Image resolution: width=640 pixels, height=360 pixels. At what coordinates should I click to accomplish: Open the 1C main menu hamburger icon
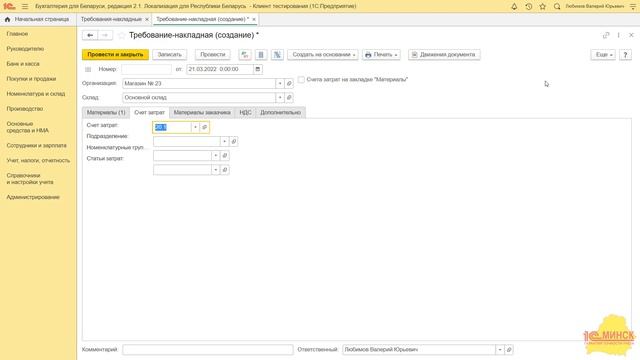pos(25,7)
